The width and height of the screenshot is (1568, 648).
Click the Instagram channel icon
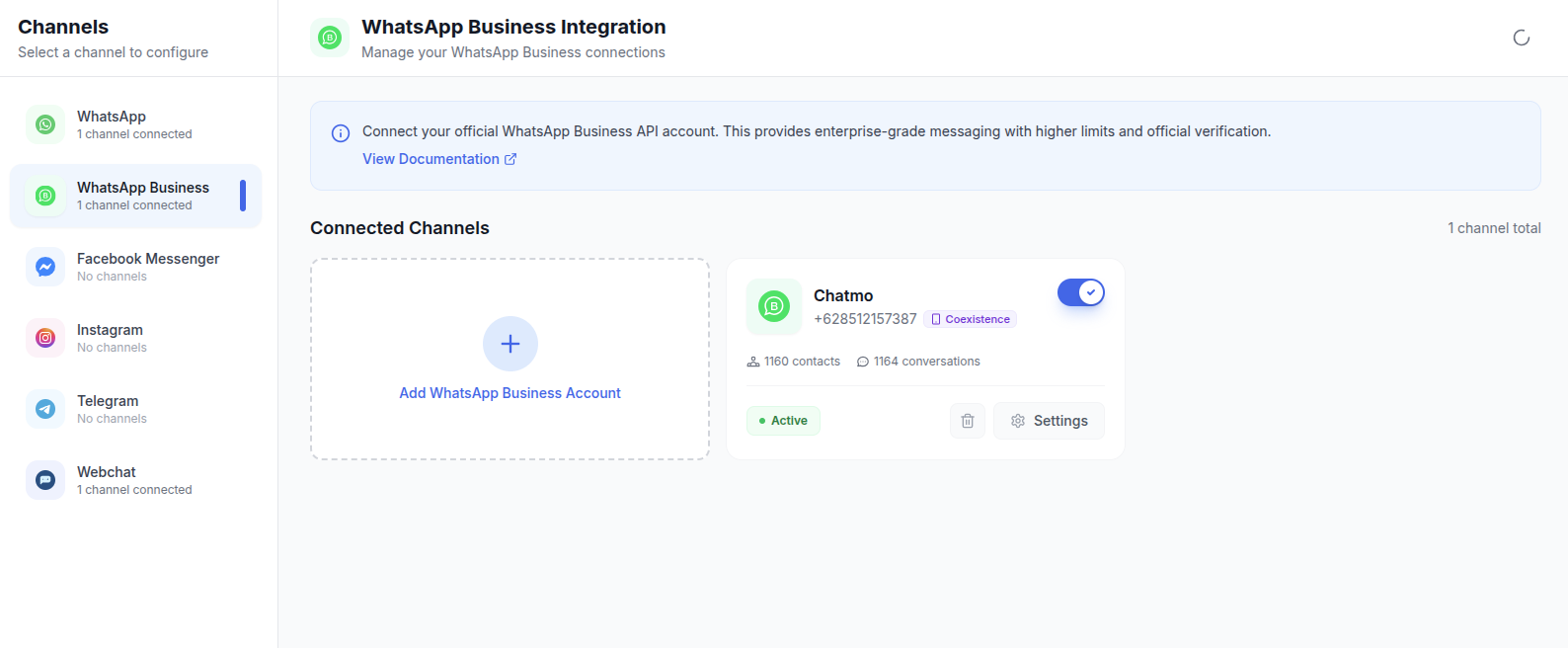coord(45,338)
